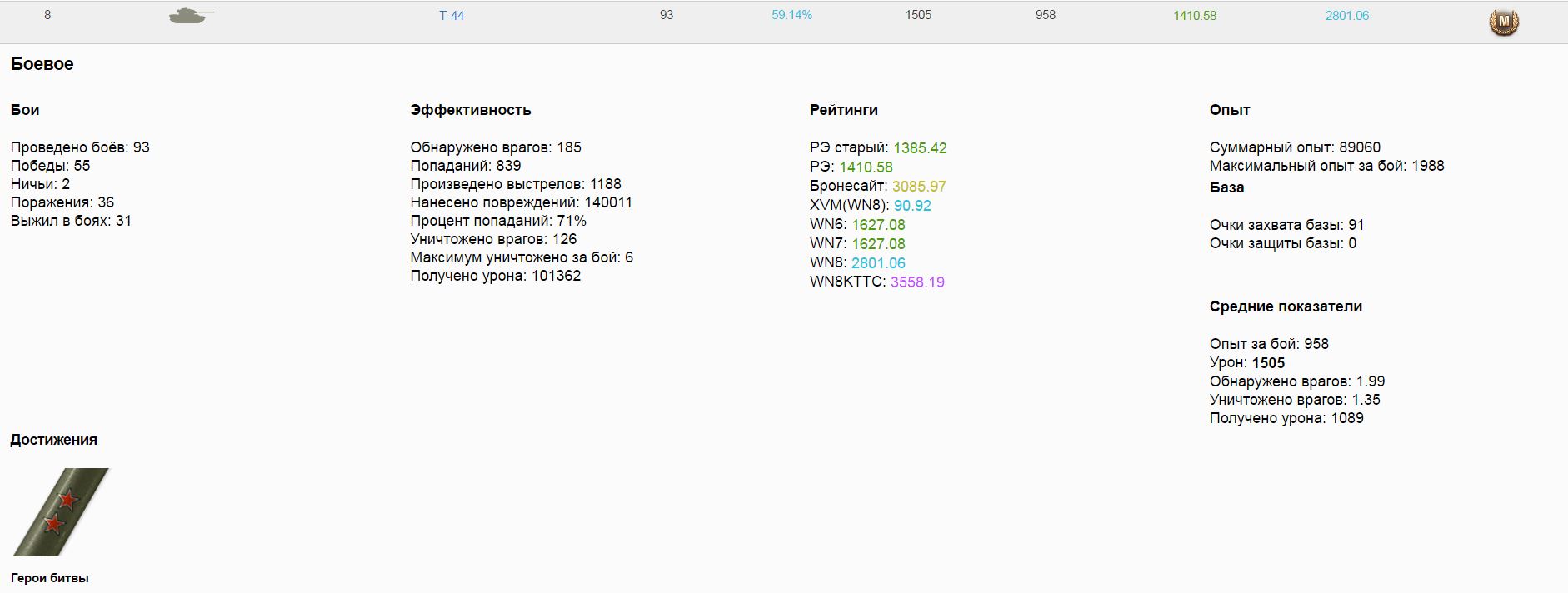Click 'WN6' value 1627.08
The height and width of the screenshot is (593, 1568).
pos(878,225)
